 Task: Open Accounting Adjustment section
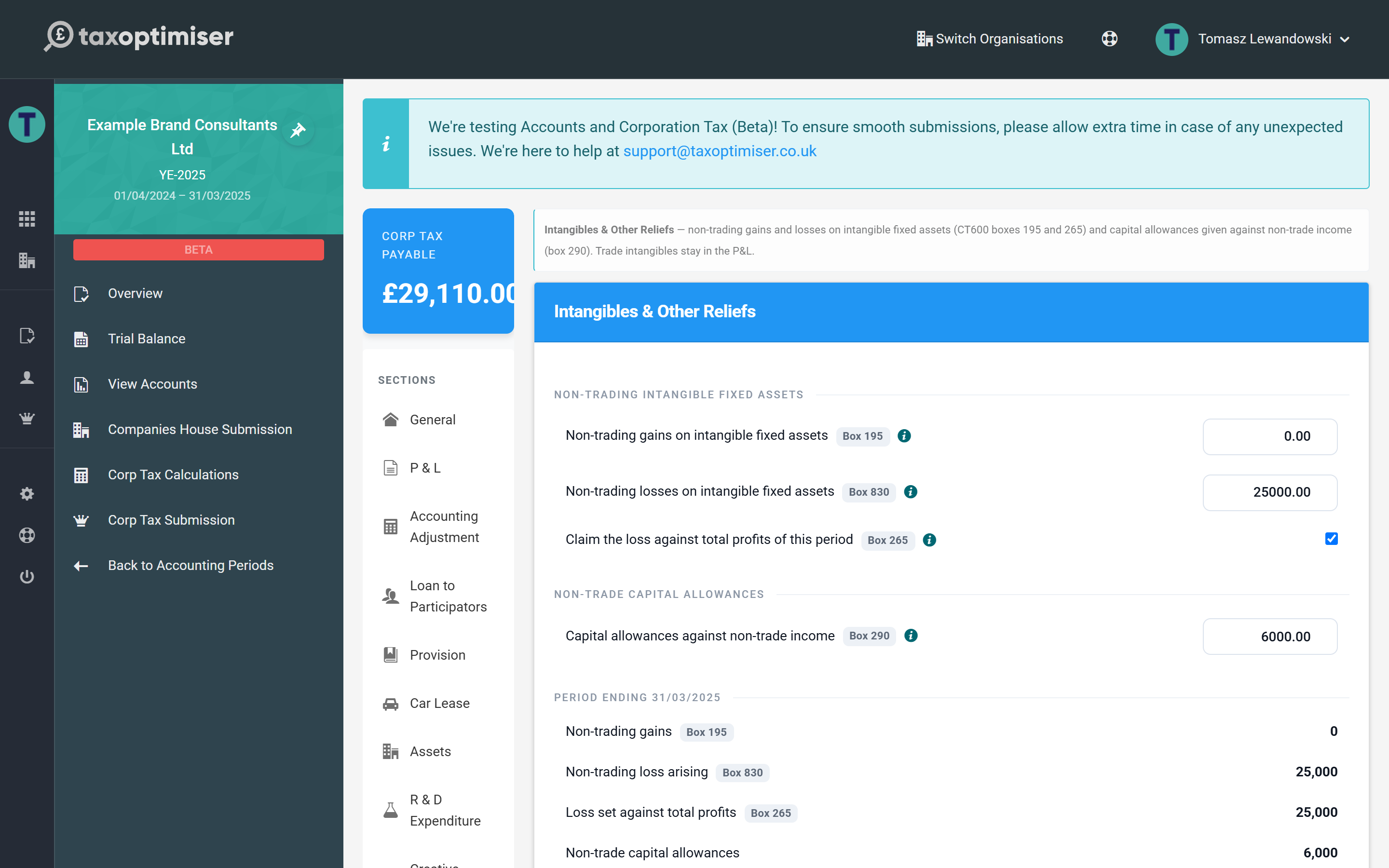click(x=438, y=527)
